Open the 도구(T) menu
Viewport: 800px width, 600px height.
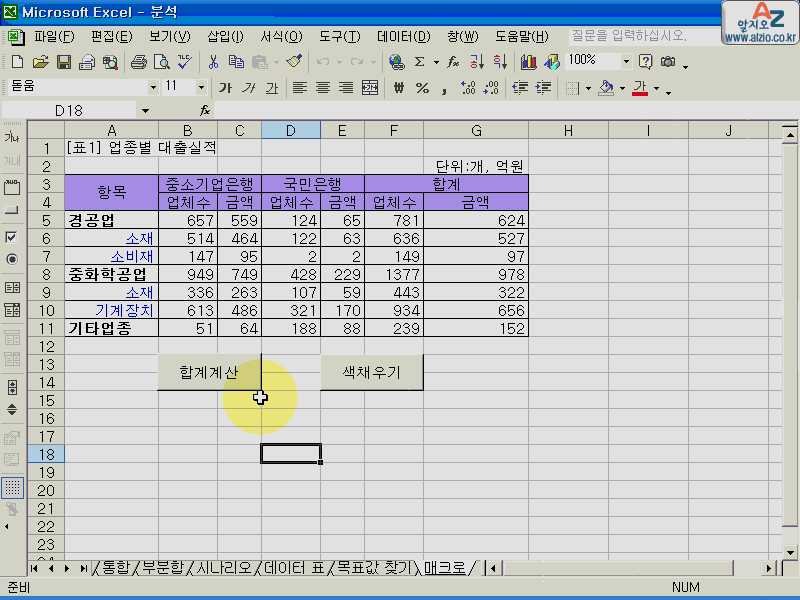(x=339, y=36)
